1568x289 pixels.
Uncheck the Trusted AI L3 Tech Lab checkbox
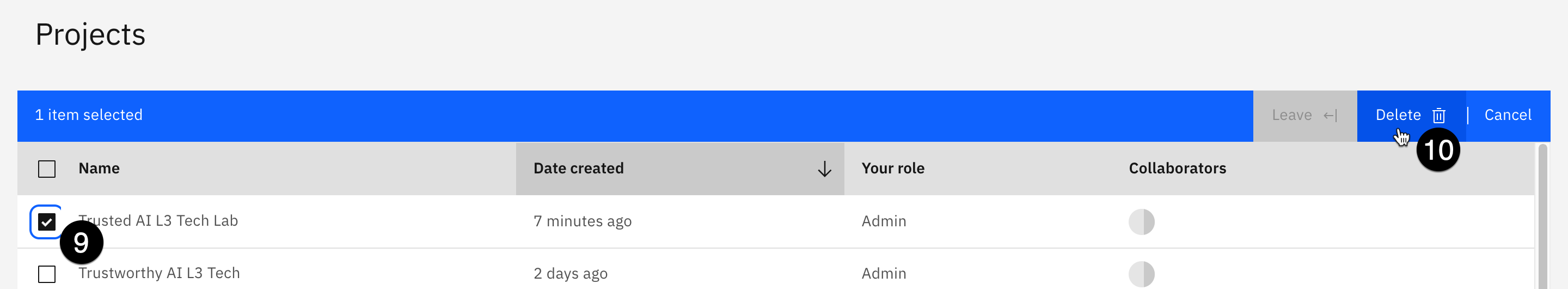tap(47, 221)
